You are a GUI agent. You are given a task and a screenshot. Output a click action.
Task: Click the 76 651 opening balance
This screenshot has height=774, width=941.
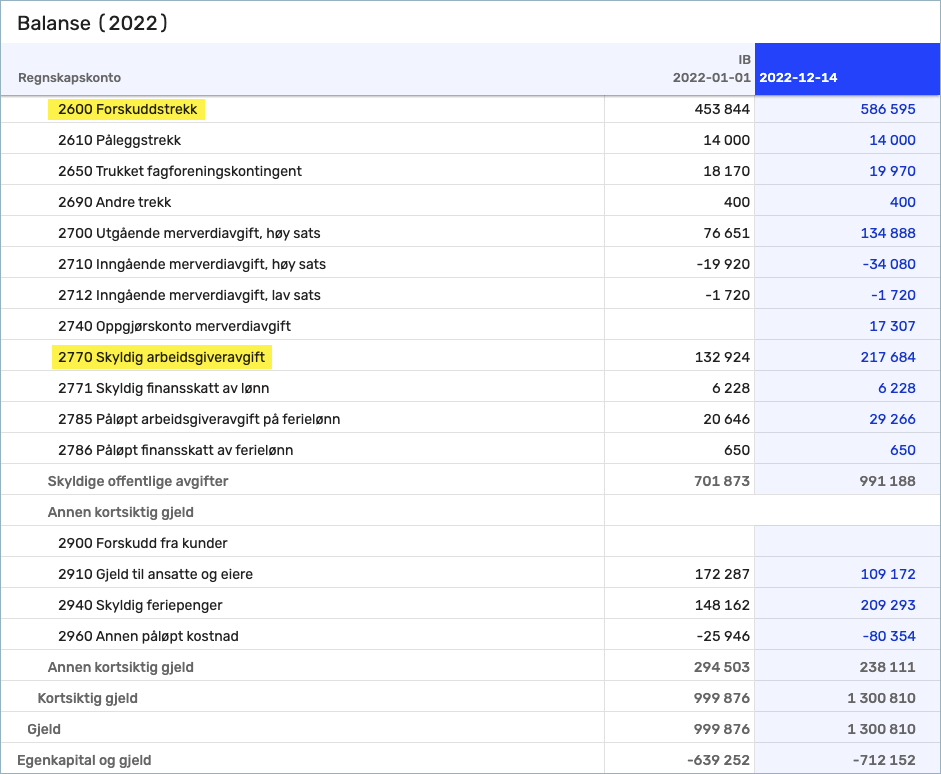click(x=726, y=233)
